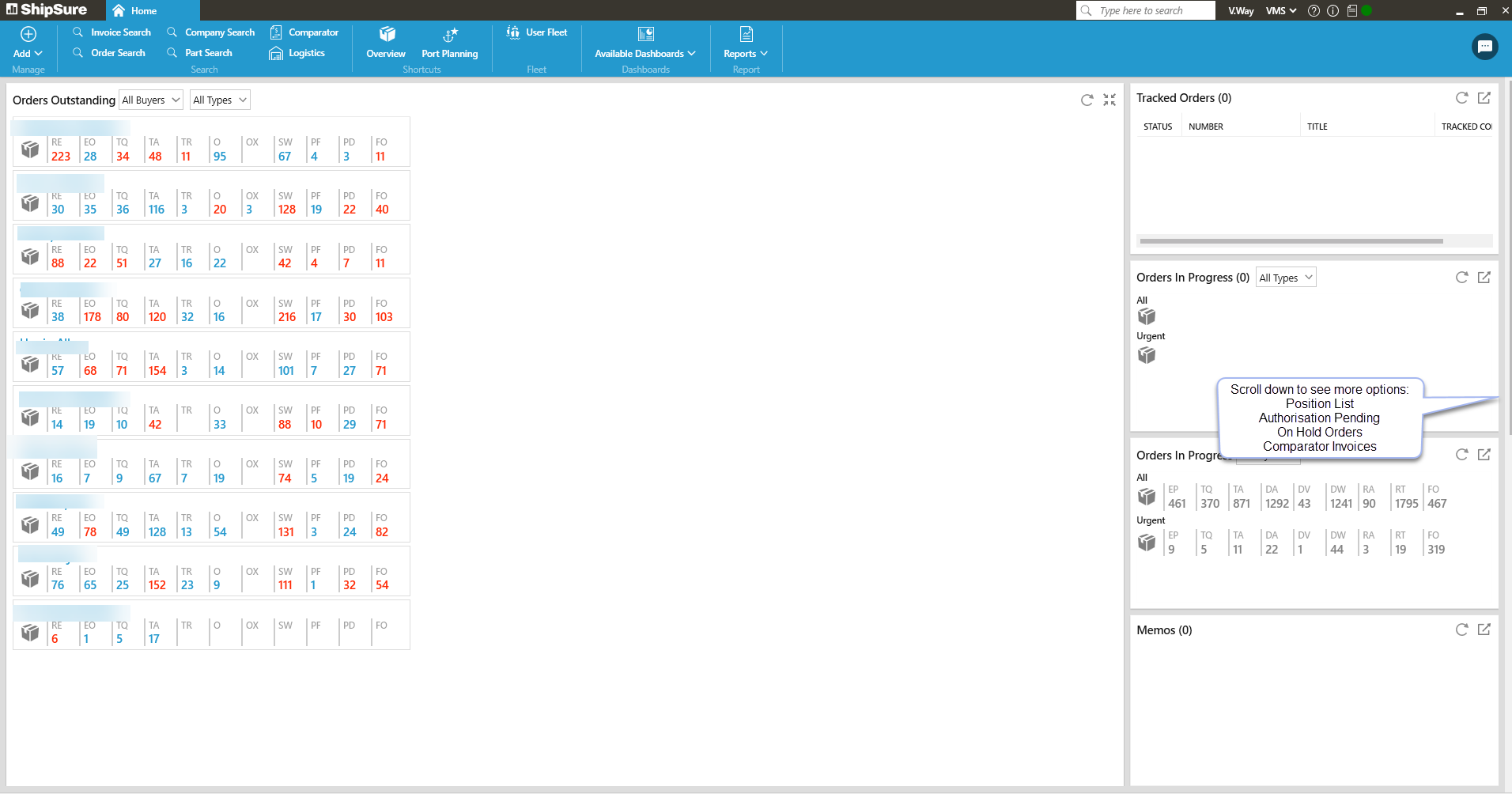Click the Overview shortcut icon

(x=386, y=34)
